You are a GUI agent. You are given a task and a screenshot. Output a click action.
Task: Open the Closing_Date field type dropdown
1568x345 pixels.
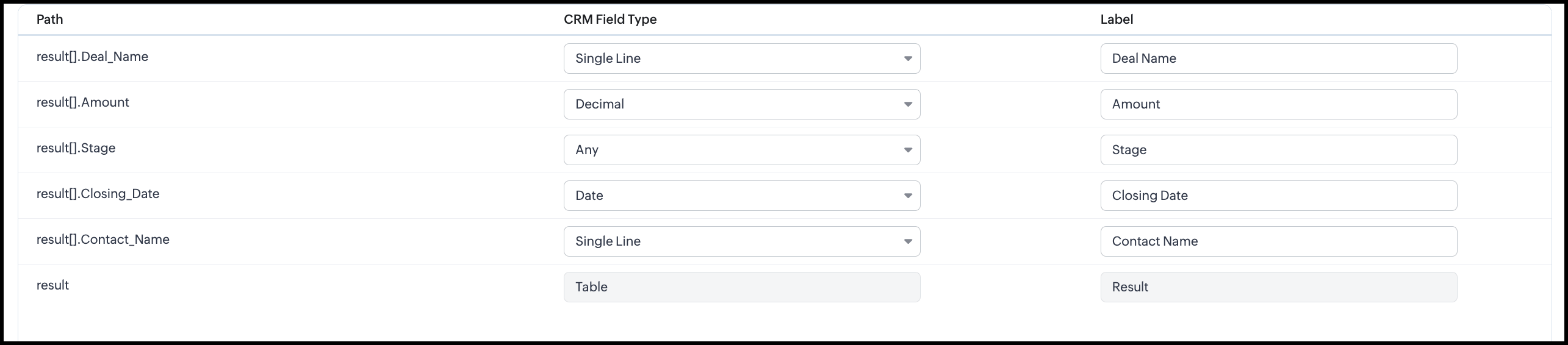pos(741,196)
